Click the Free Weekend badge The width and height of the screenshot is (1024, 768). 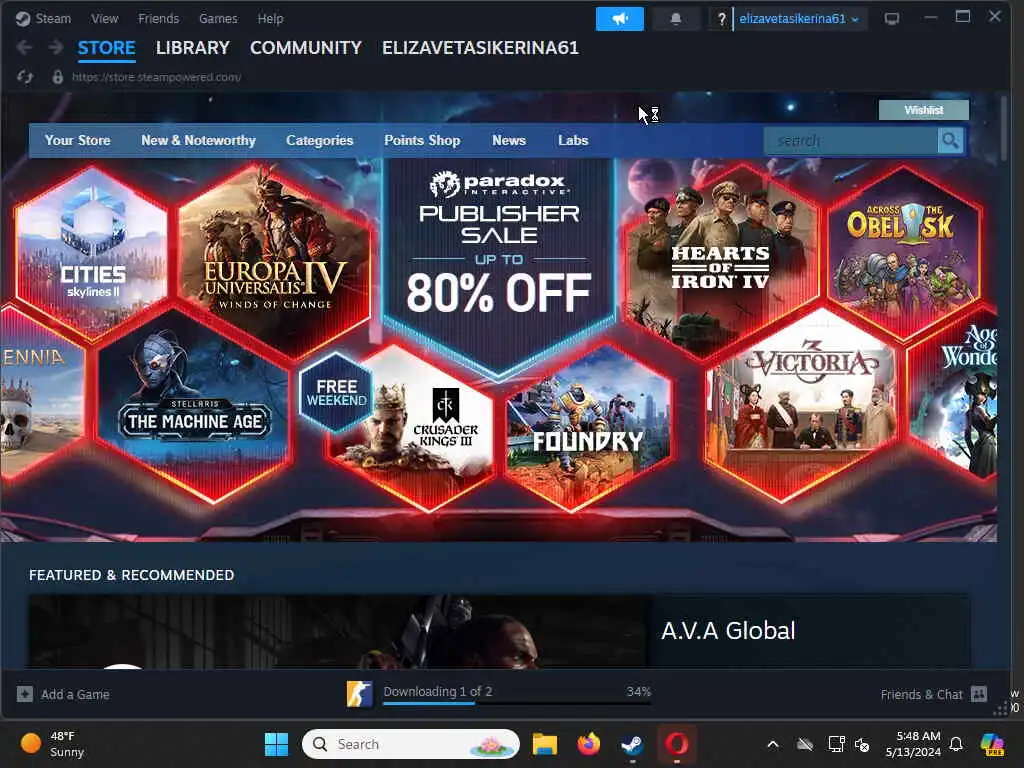coord(336,392)
